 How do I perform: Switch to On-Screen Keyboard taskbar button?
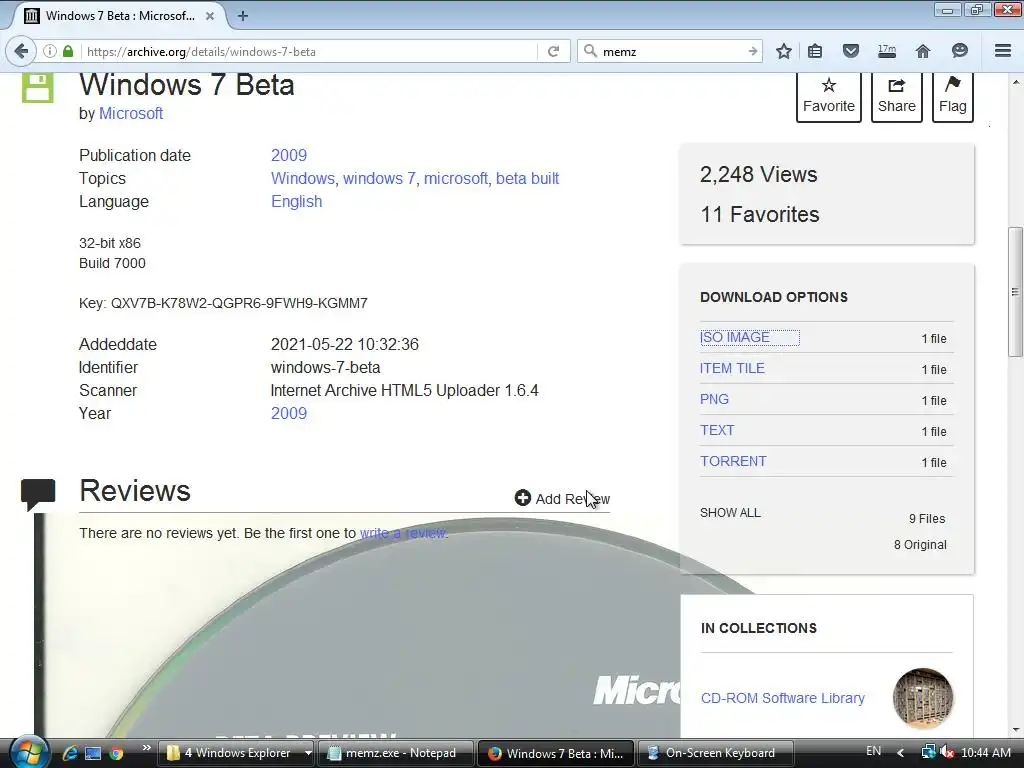(714, 753)
